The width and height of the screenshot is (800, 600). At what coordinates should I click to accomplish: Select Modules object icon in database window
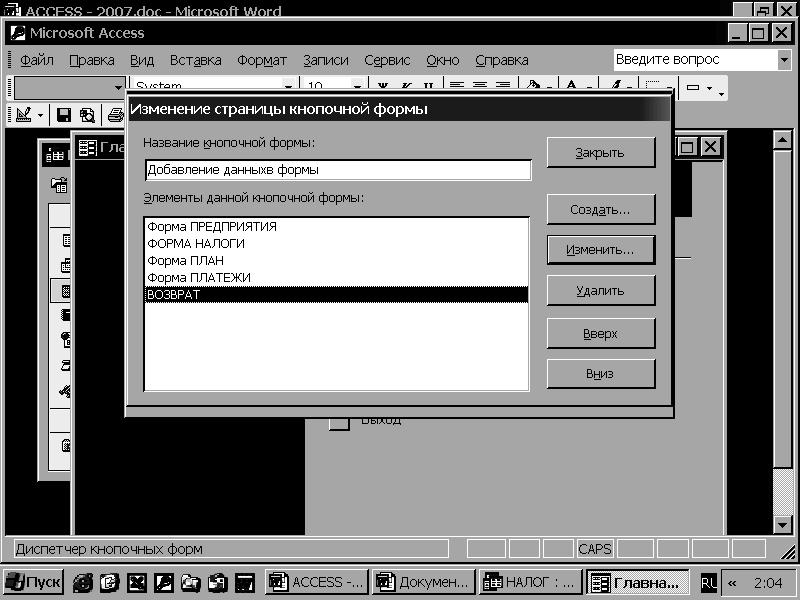tap(65, 391)
